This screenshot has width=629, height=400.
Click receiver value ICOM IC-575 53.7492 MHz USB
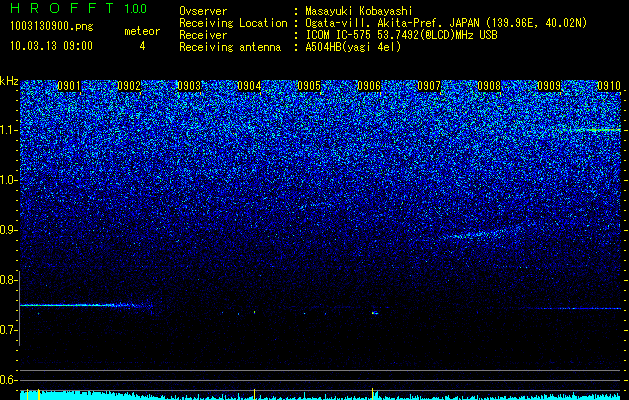(x=401, y=35)
